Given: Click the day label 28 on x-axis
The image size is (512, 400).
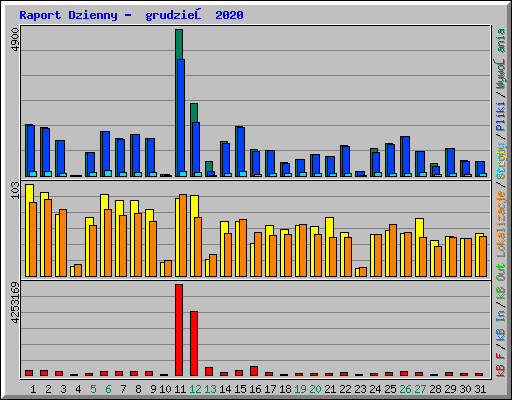Looking at the screenshot, I should point(435,389).
